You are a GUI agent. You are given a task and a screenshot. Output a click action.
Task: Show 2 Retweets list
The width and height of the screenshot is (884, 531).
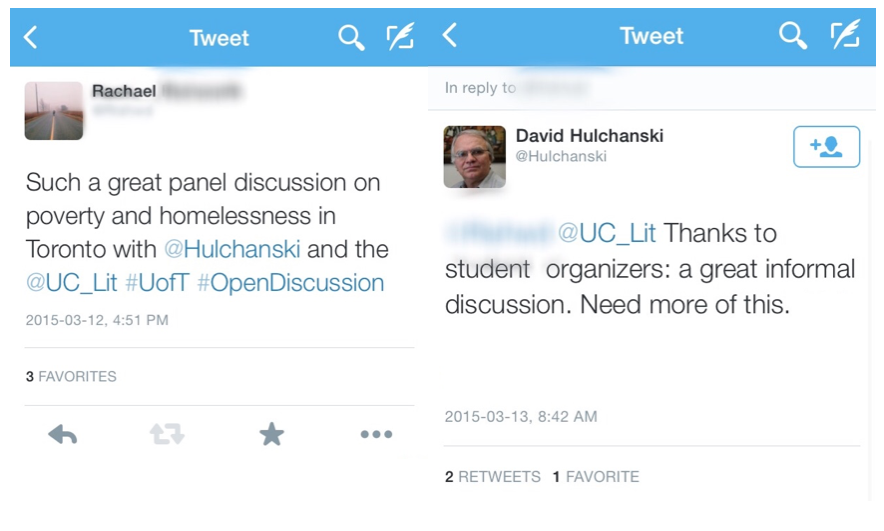[493, 477]
